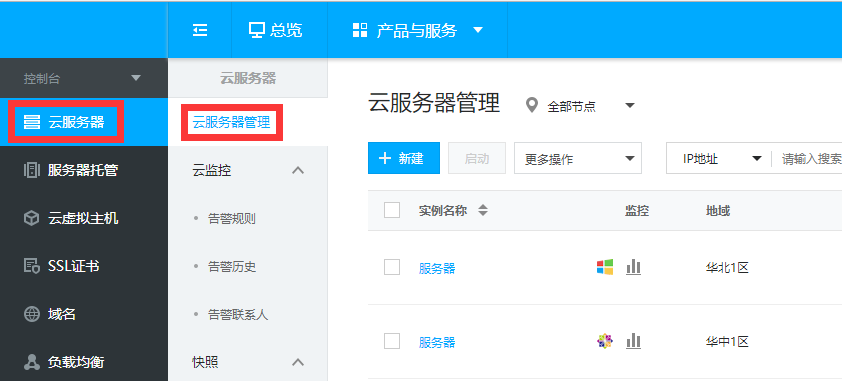Open the first 服务器 instance link
This screenshot has height=381, width=842.
click(x=437, y=268)
